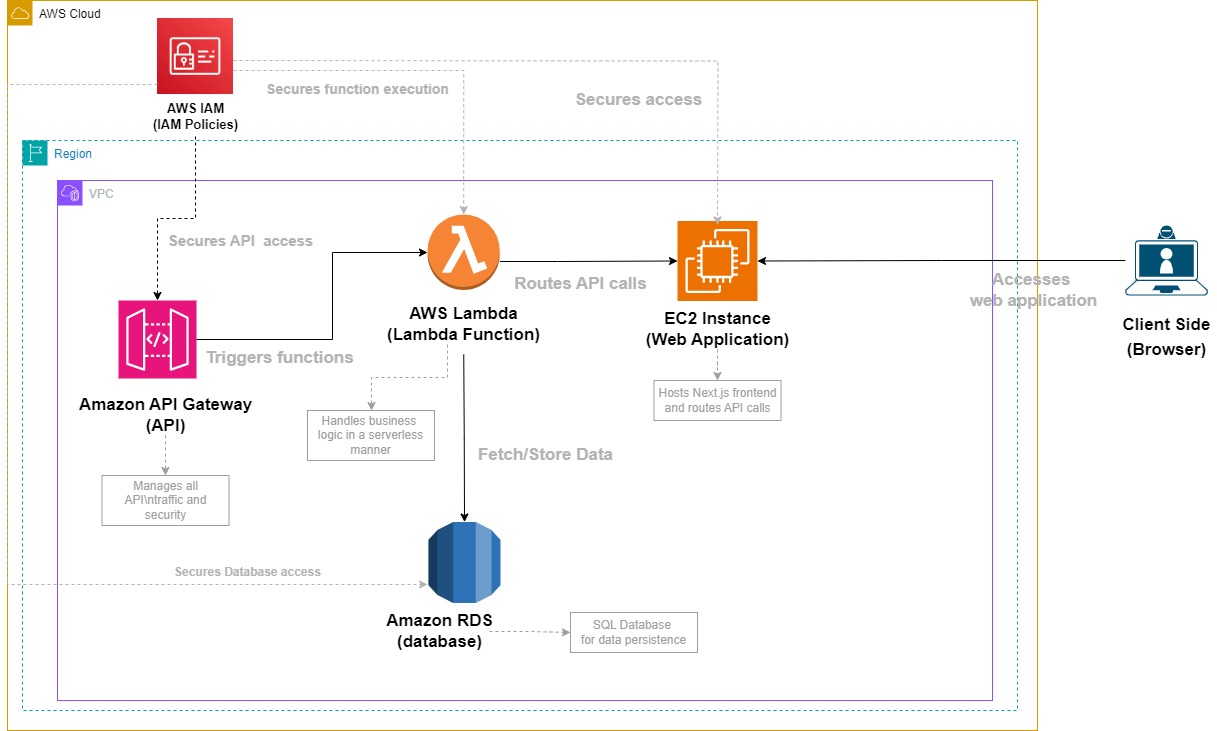Click the 'Handles business logic' note box
Viewport: 1217px width, 731px height.
tap(370, 435)
